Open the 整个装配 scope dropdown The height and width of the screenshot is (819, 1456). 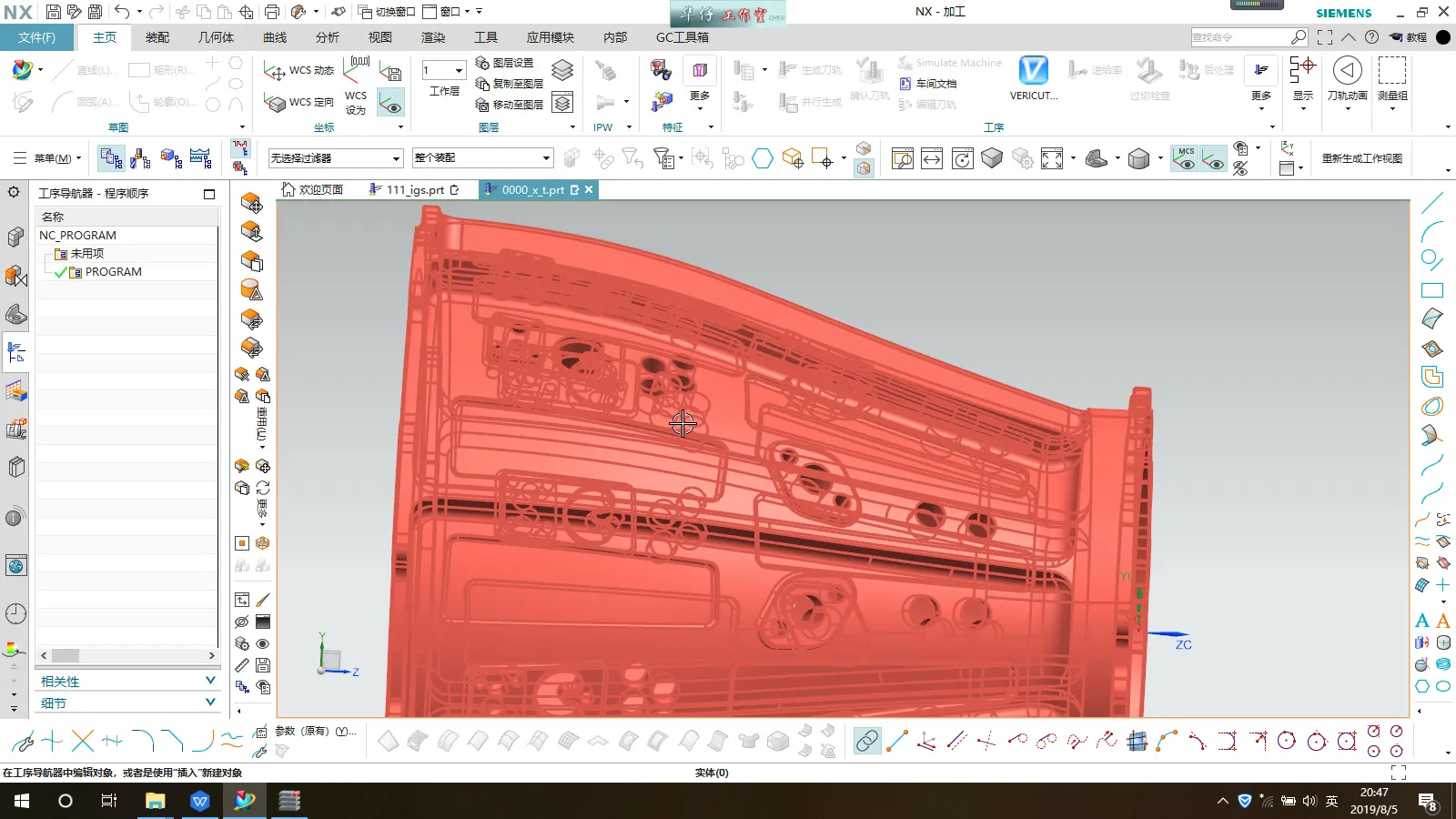coord(482,157)
